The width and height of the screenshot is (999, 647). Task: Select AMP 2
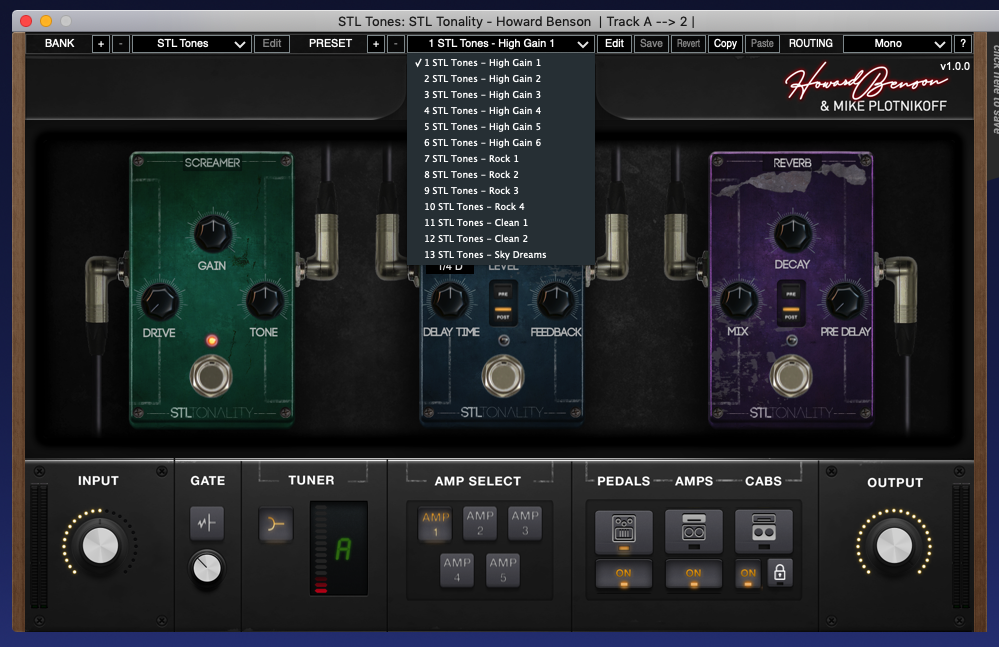click(480, 523)
